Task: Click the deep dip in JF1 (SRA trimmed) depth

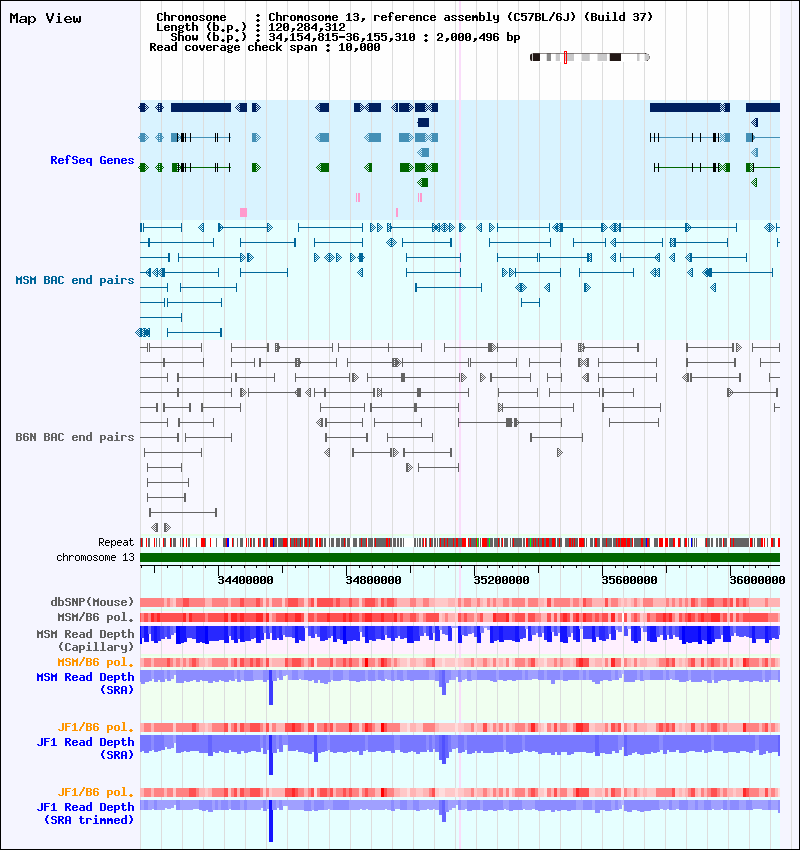Action: click(271, 821)
